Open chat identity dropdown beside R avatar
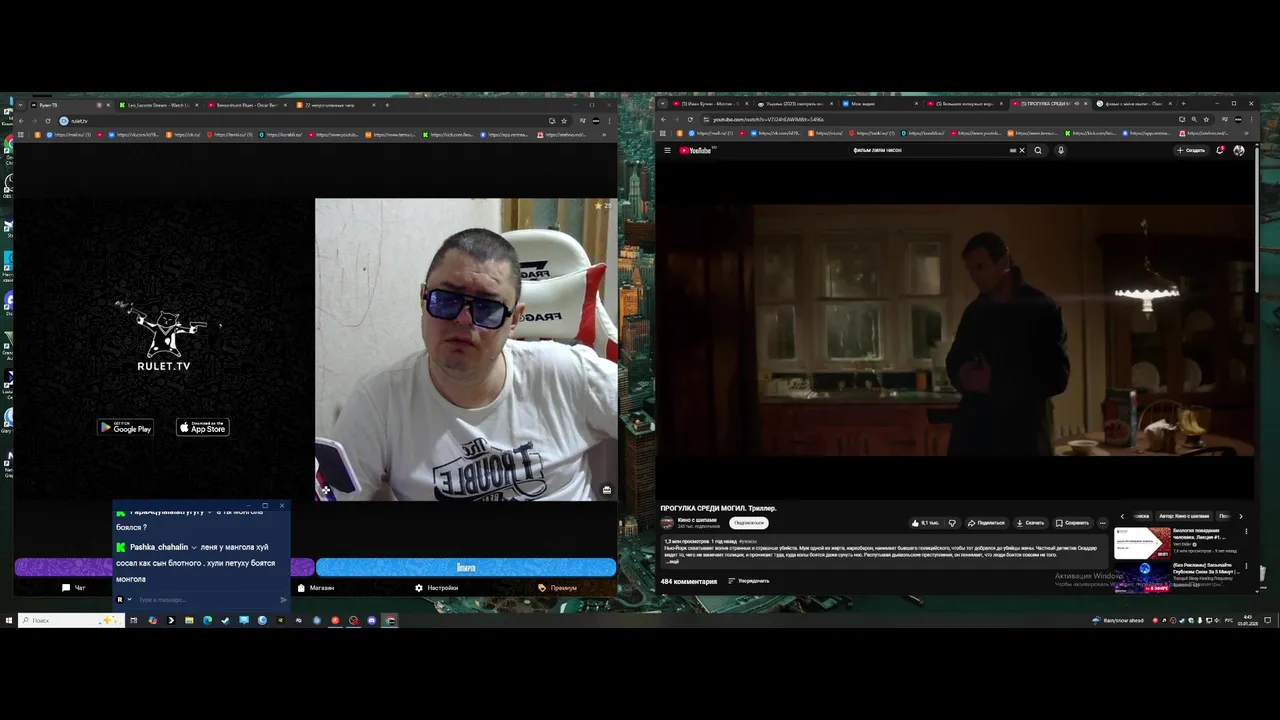The height and width of the screenshot is (720, 1280). (129, 600)
